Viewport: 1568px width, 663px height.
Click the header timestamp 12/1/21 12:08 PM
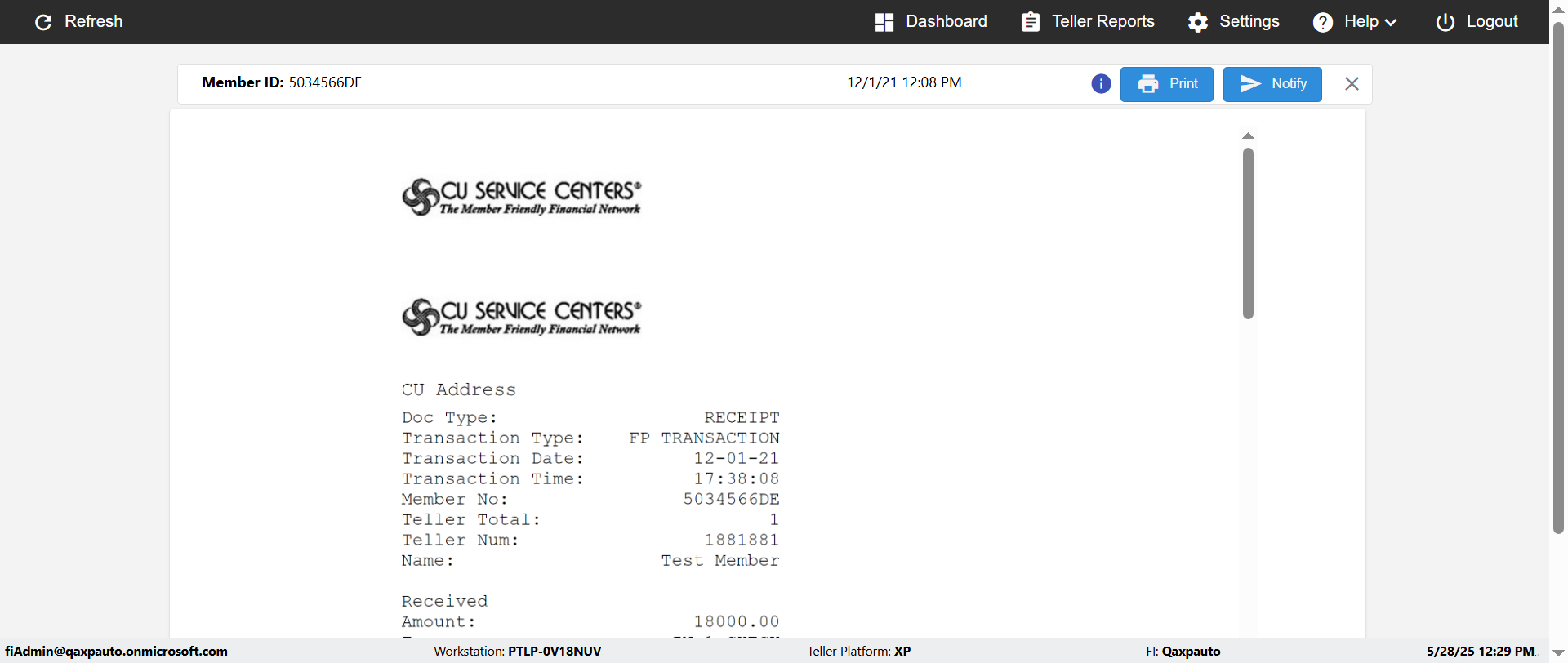click(x=904, y=82)
